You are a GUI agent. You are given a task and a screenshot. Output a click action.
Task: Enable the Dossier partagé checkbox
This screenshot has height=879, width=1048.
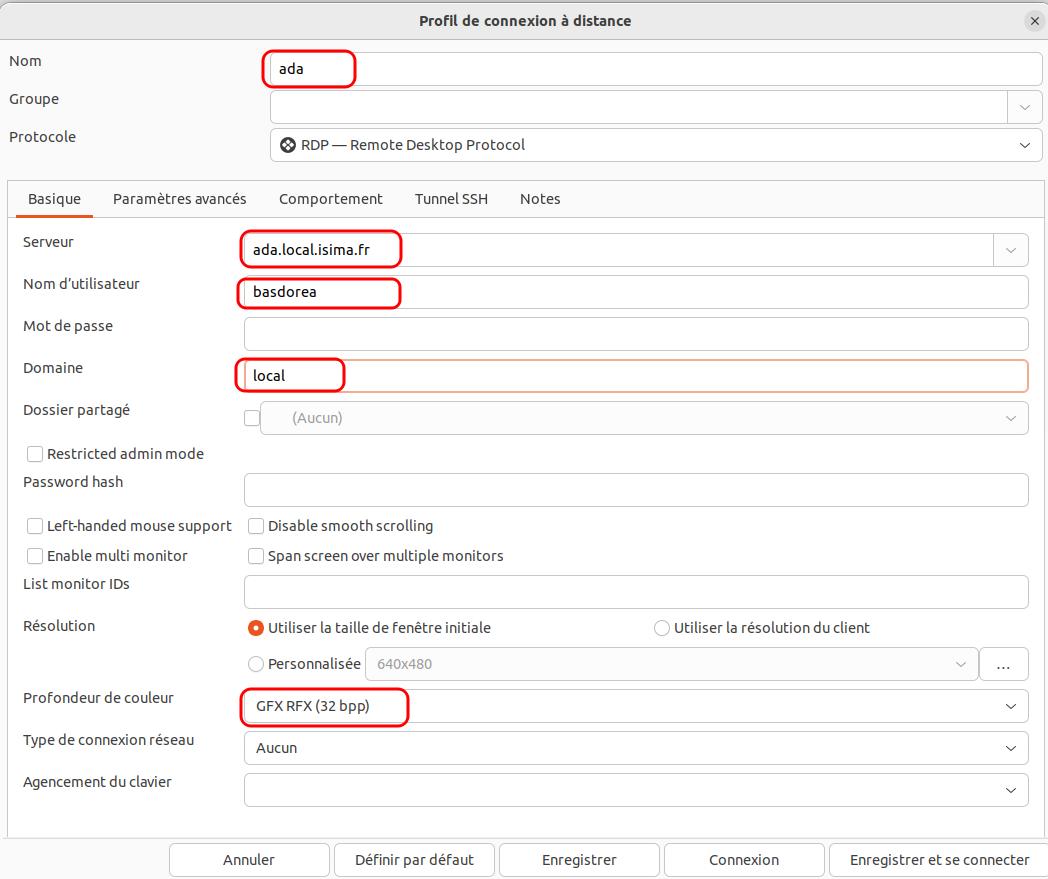point(252,418)
